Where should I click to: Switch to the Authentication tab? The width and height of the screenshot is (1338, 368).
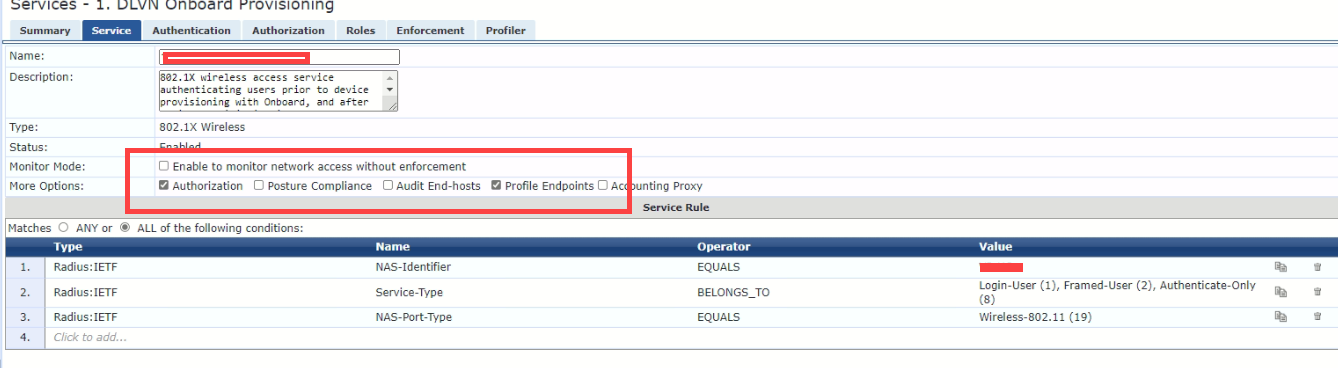pos(191,30)
